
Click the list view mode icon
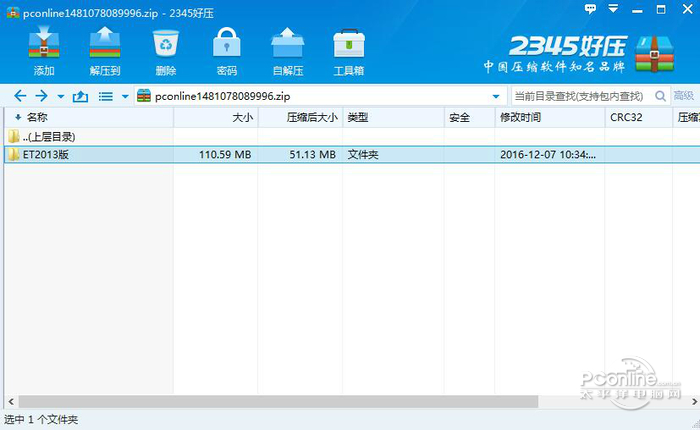click(x=106, y=96)
